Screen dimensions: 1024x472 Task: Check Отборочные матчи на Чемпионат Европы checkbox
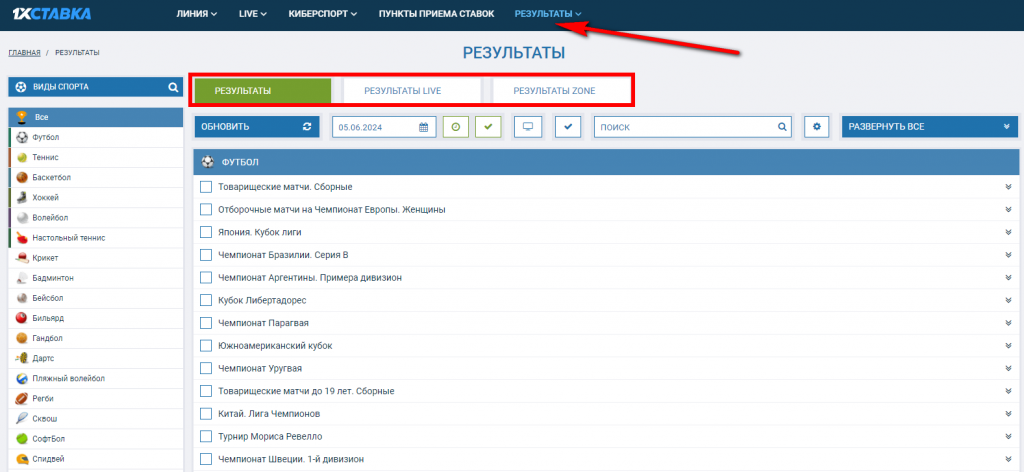click(206, 210)
